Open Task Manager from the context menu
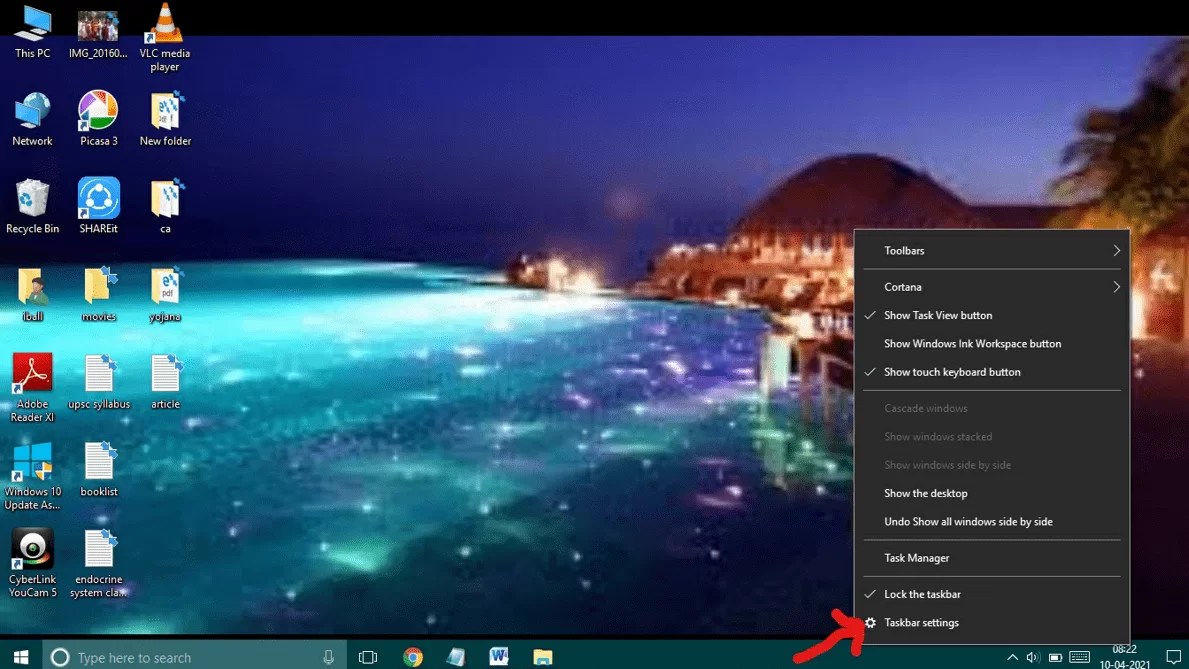This screenshot has width=1189, height=669. tap(914, 557)
